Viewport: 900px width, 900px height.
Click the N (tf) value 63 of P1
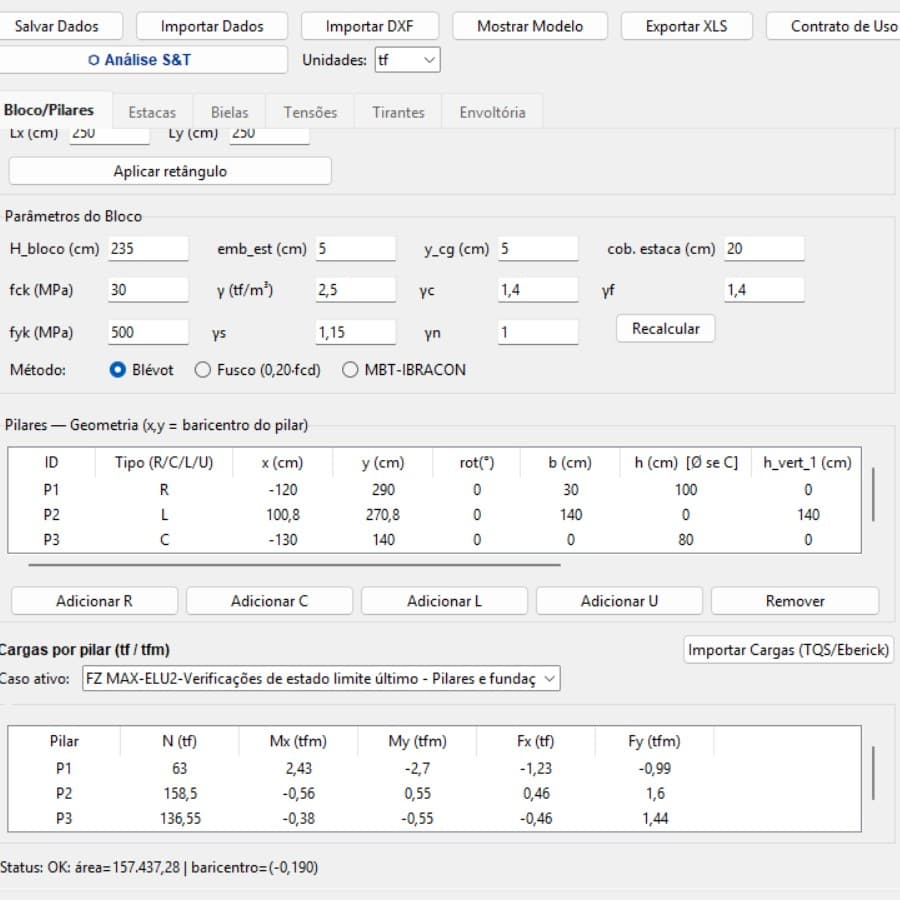180,768
